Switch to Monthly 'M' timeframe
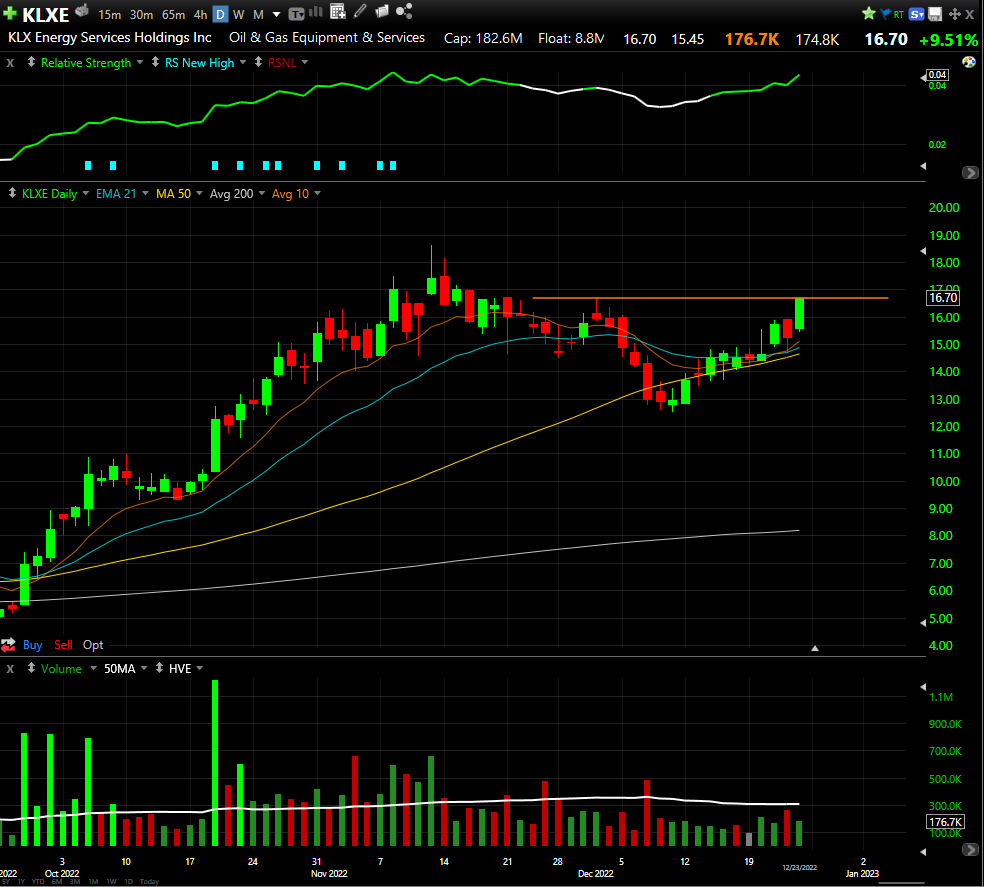This screenshot has height=887, width=984. 258,14
